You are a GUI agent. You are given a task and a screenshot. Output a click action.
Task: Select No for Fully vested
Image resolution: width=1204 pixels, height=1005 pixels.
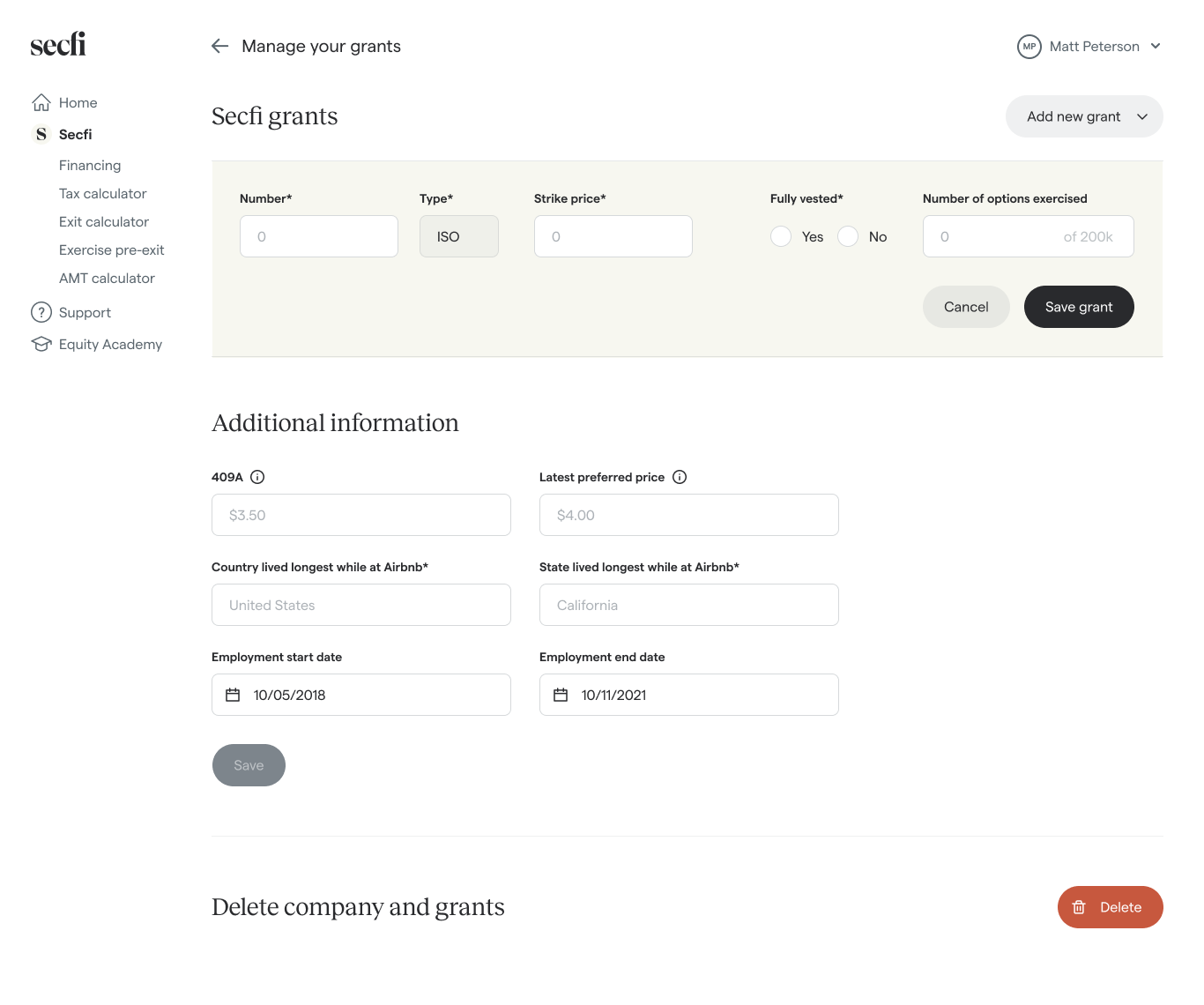pyautogui.click(x=848, y=236)
